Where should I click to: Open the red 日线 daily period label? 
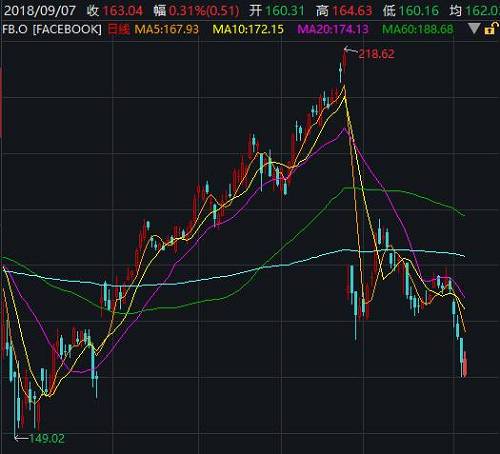tap(118, 29)
